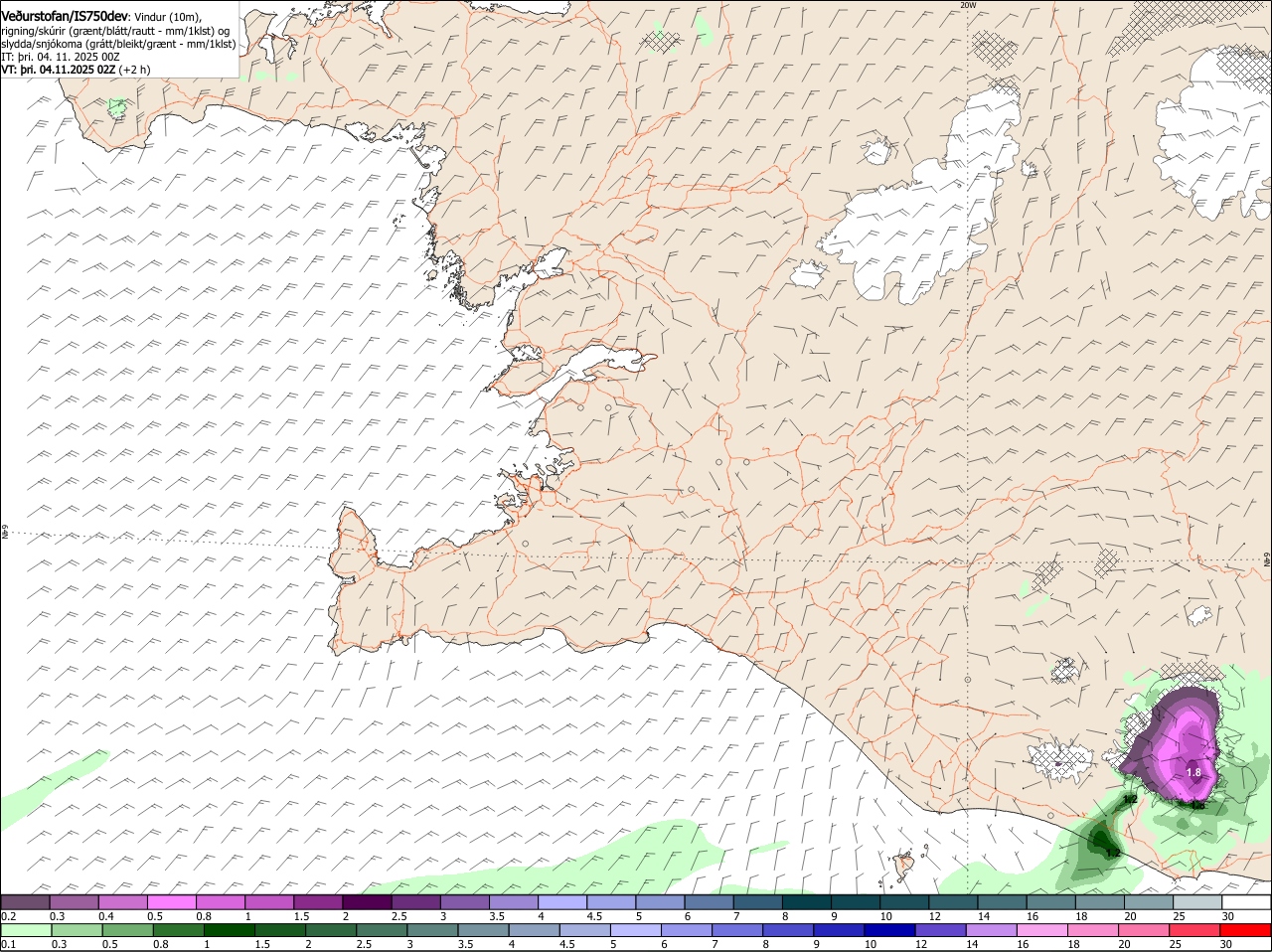Click the 25 pale grey swatch in the upper legend row
The image size is (1272, 952).
[x=1196, y=902]
